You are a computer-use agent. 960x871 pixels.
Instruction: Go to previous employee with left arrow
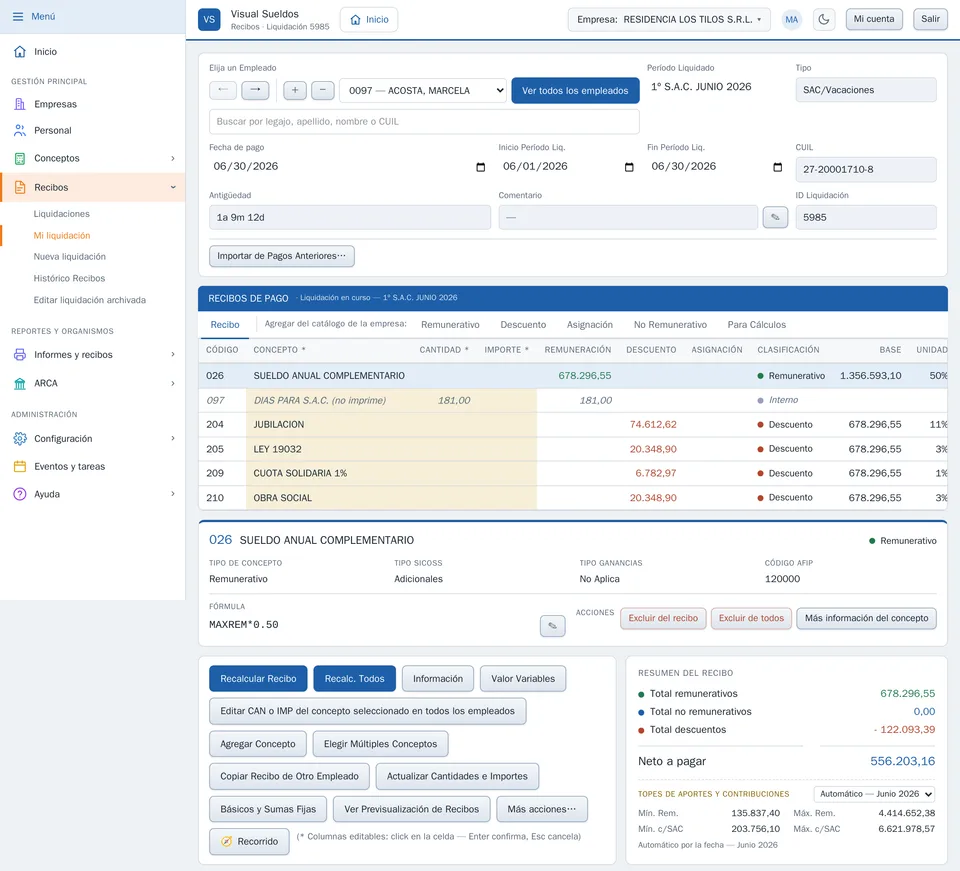click(223, 90)
